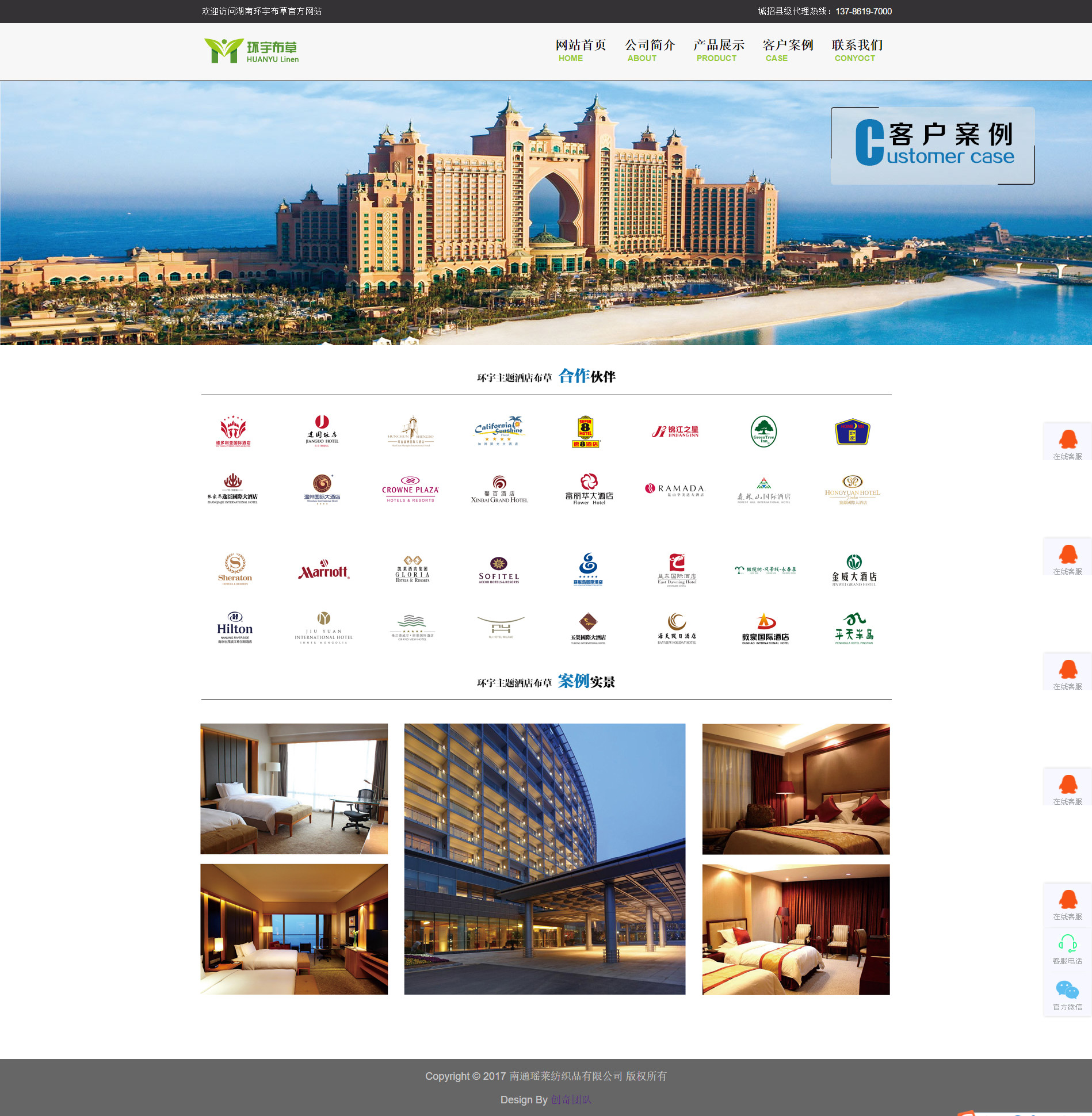Click the Jianguo Hotel partner logo

click(322, 431)
